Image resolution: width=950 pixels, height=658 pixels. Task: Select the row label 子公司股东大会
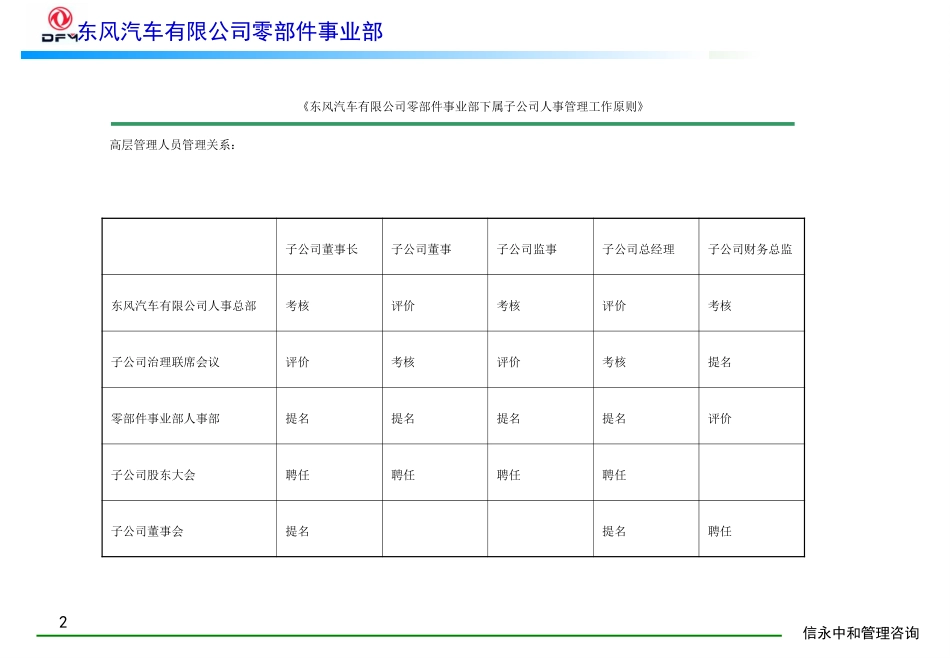(153, 474)
